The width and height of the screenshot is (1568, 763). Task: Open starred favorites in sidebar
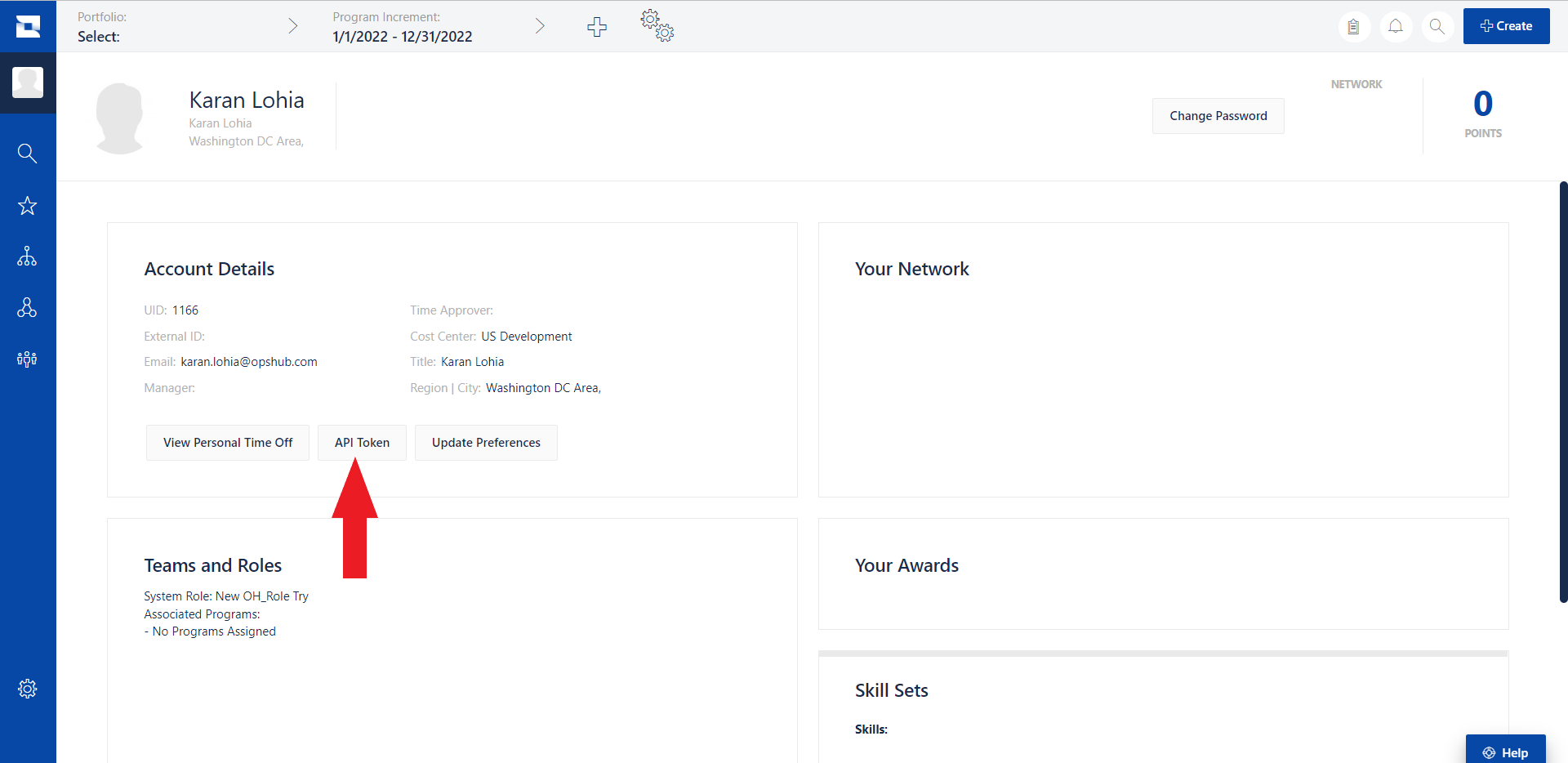point(27,206)
